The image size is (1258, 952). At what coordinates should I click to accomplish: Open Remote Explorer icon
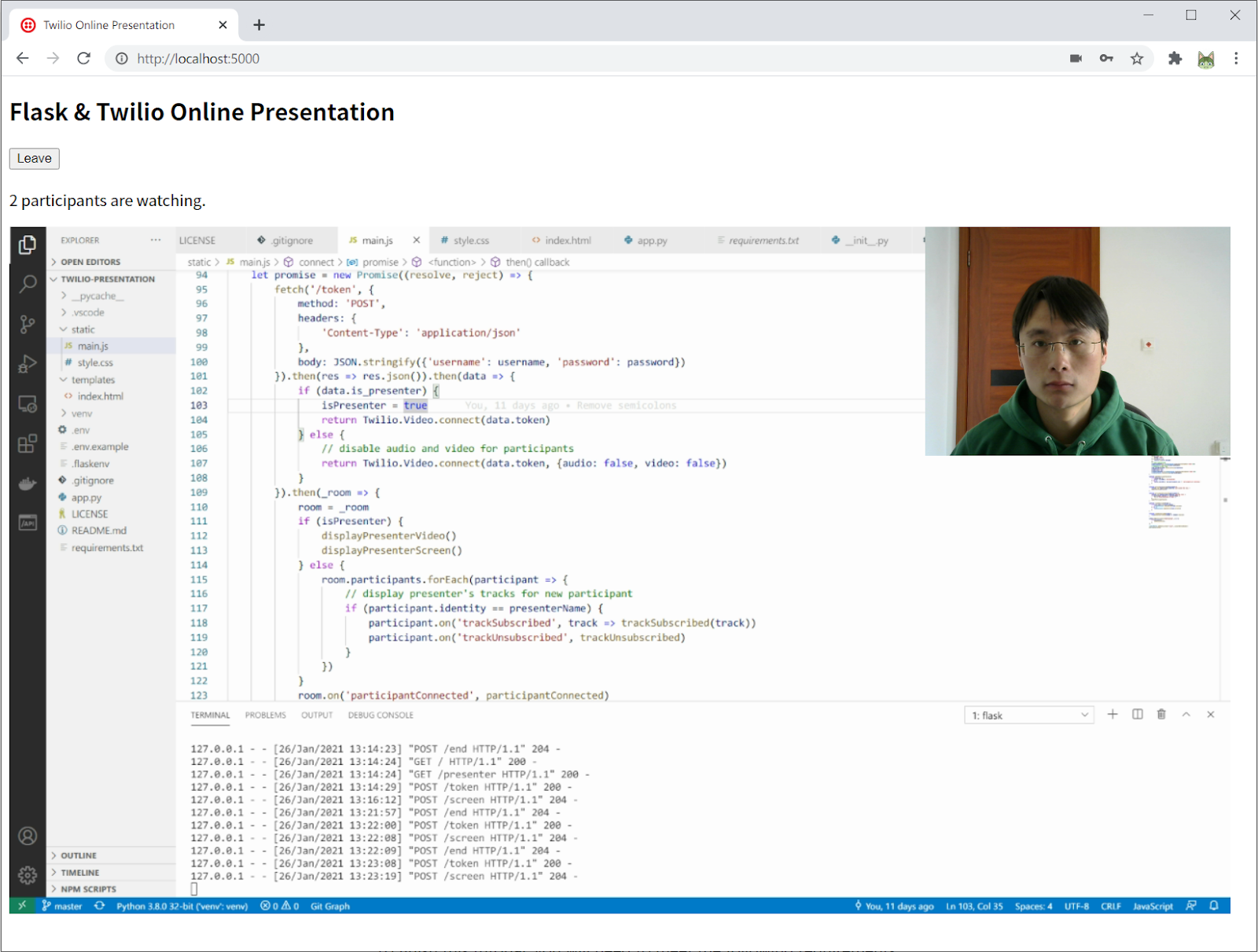(28, 404)
